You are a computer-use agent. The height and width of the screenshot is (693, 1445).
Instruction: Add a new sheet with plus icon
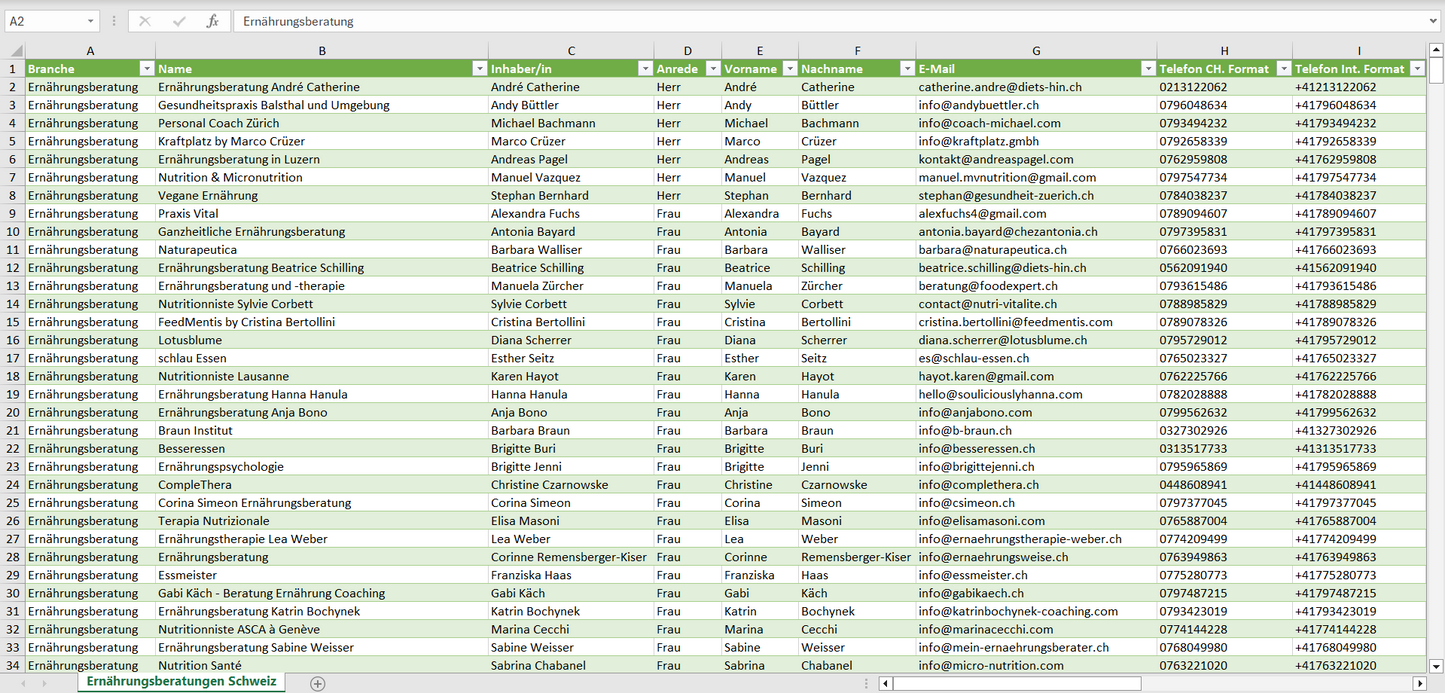pos(318,683)
